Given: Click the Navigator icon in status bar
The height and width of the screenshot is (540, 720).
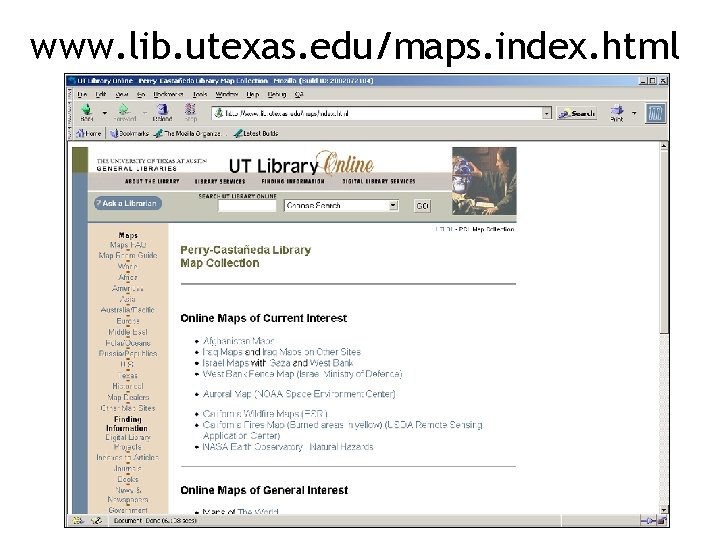Looking at the screenshot, I should click(x=78, y=521).
